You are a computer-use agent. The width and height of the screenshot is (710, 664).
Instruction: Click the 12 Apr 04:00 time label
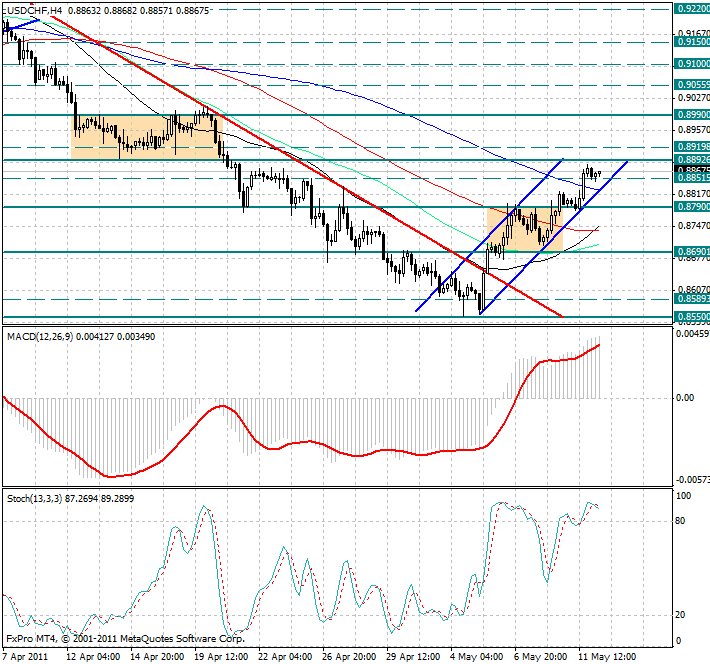click(93, 656)
